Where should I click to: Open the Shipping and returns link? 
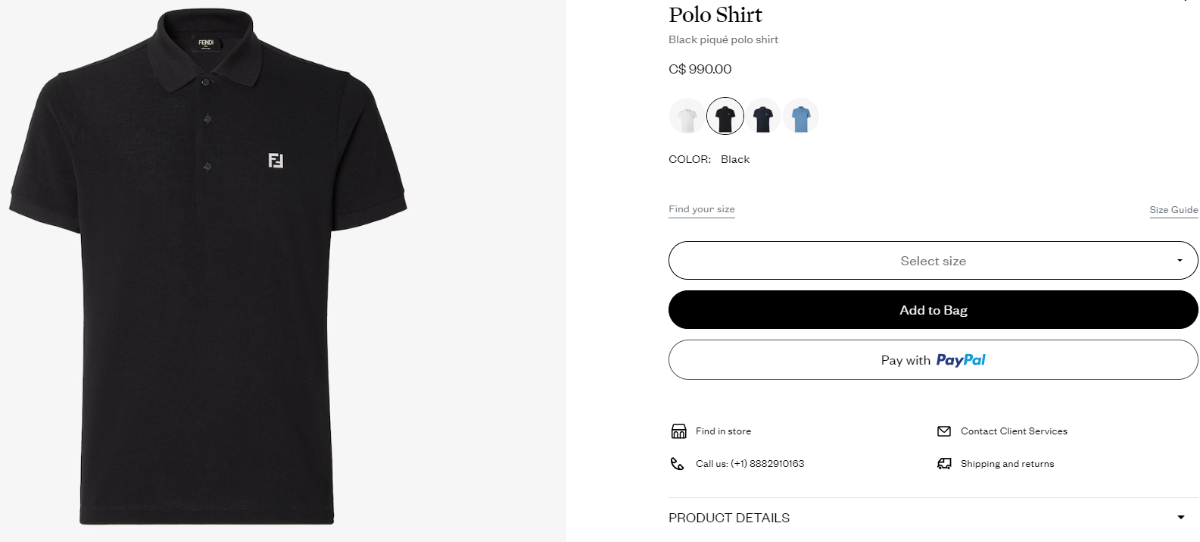(1007, 464)
